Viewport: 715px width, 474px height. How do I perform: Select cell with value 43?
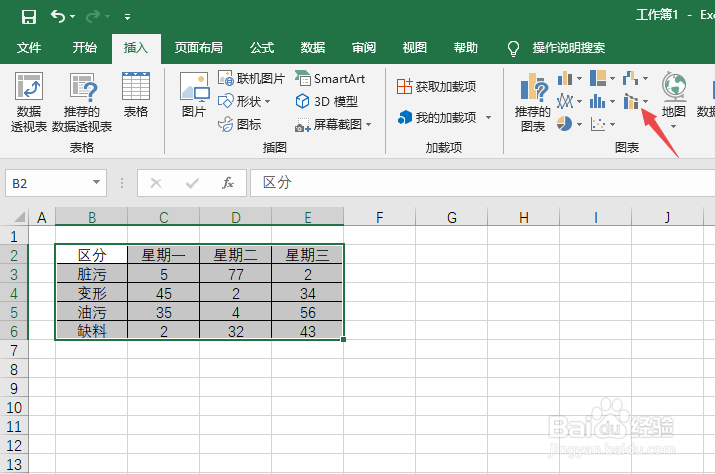pos(307,331)
